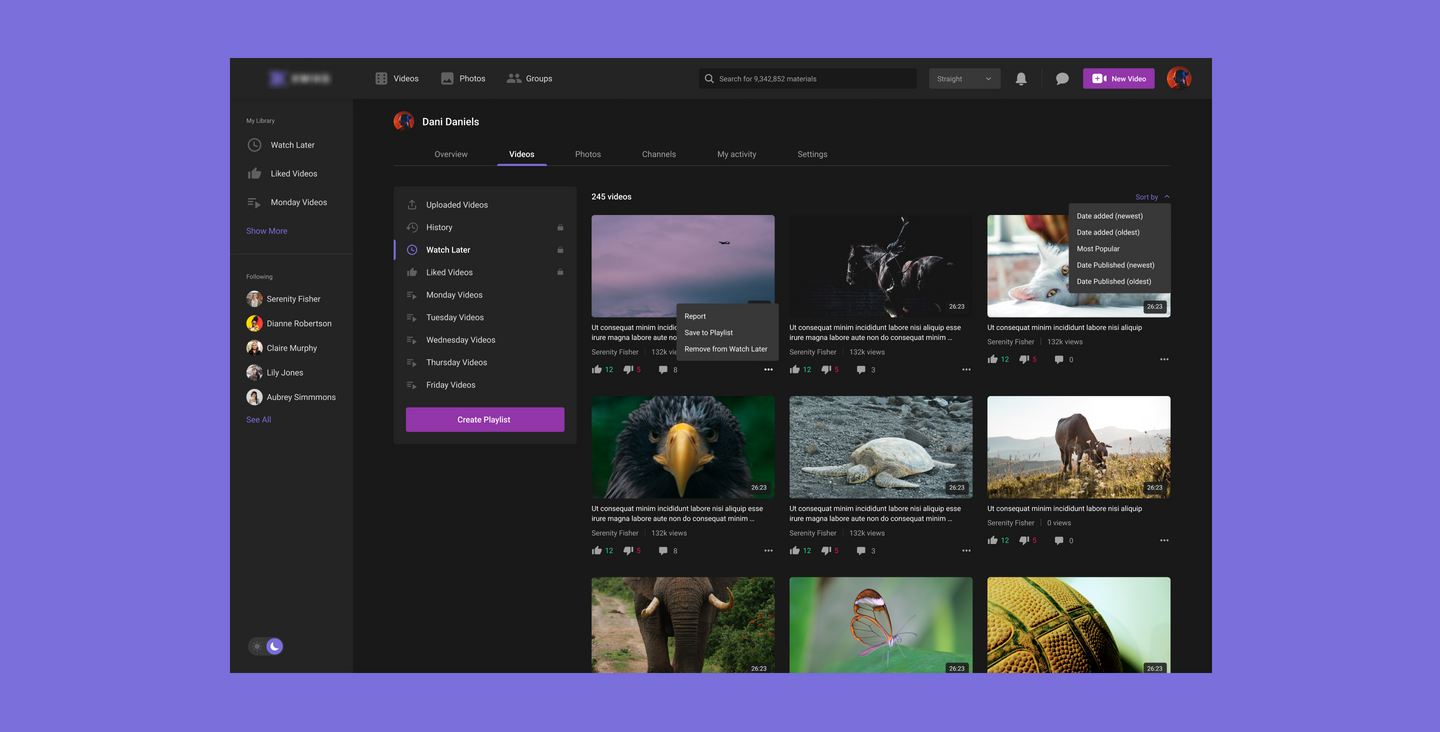Select Most Popular sort option
Image resolution: width=1440 pixels, height=732 pixels.
(x=1098, y=249)
